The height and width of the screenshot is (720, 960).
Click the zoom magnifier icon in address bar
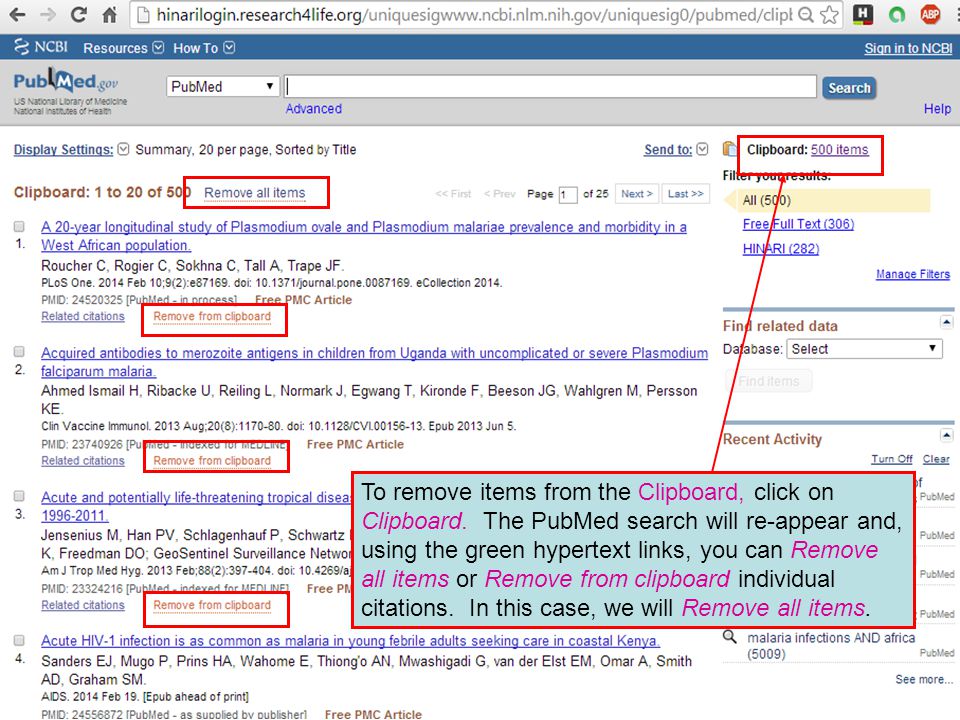(x=806, y=15)
